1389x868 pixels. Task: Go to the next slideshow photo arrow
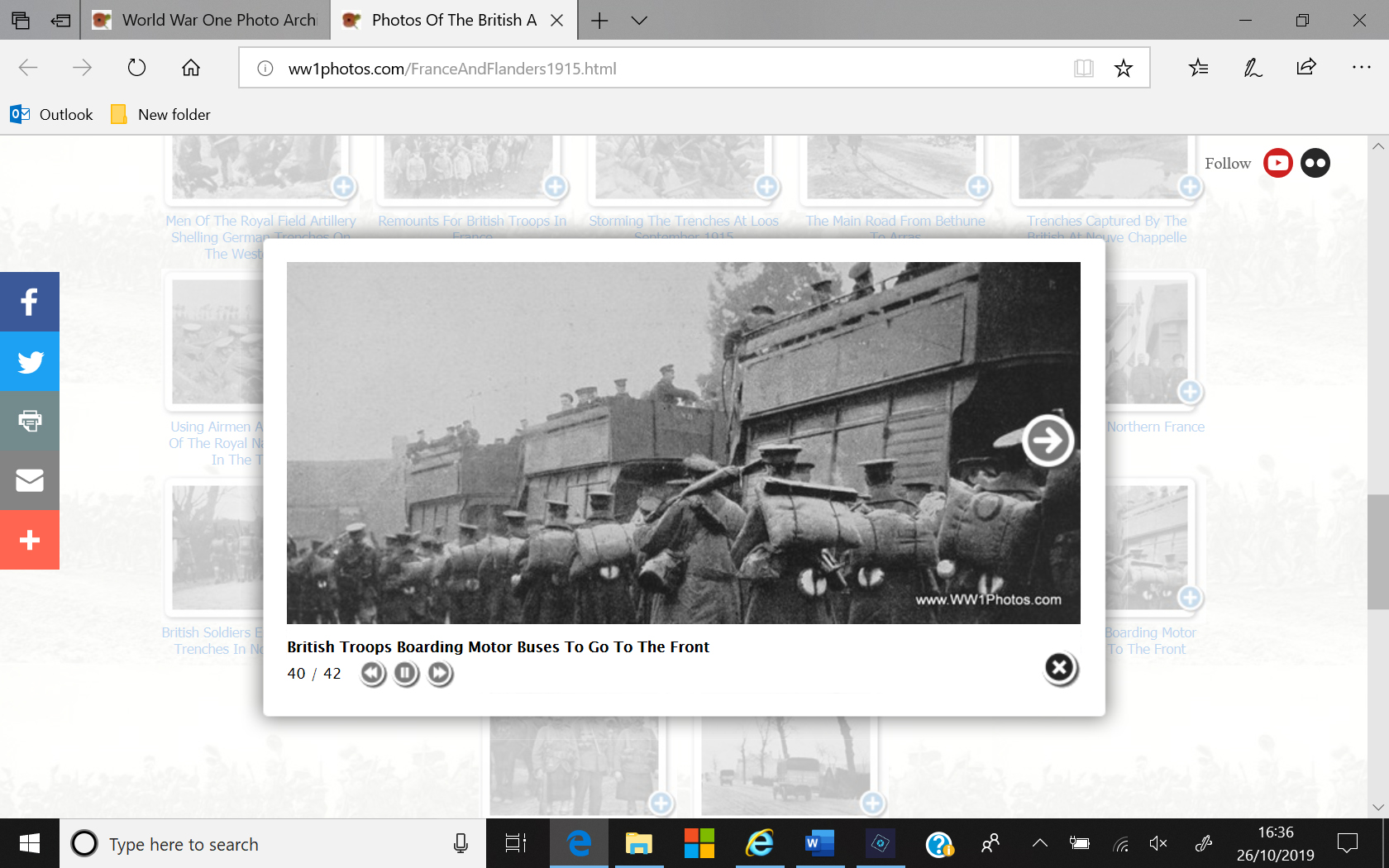[1048, 441]
